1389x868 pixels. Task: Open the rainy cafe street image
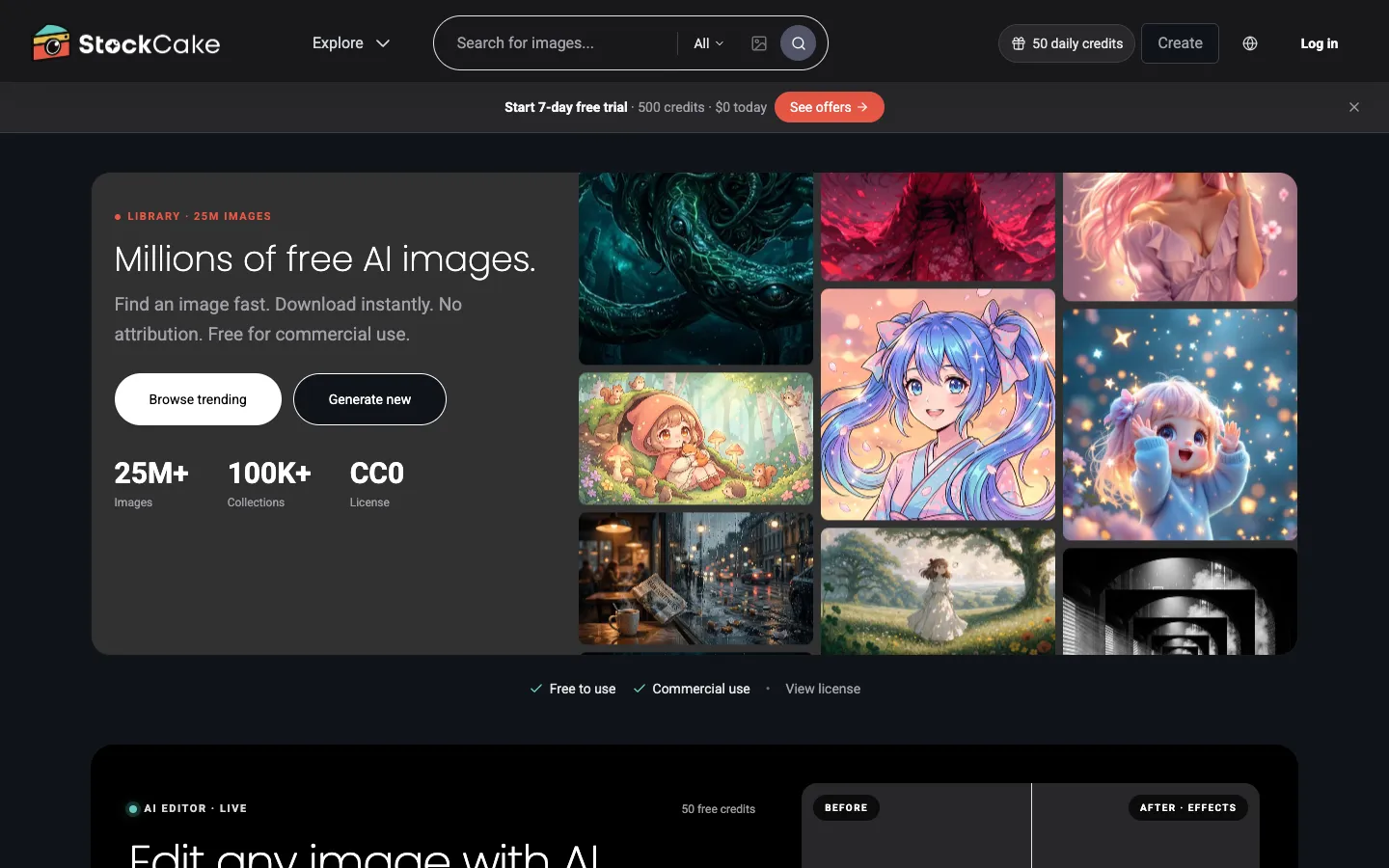[695, 579]
